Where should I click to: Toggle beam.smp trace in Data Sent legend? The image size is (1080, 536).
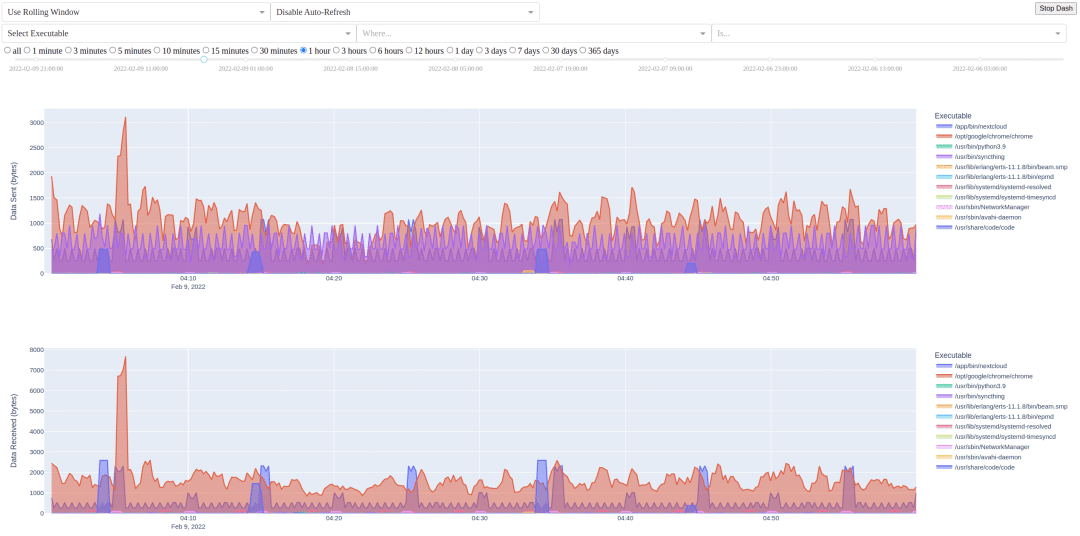[1001, 167]
